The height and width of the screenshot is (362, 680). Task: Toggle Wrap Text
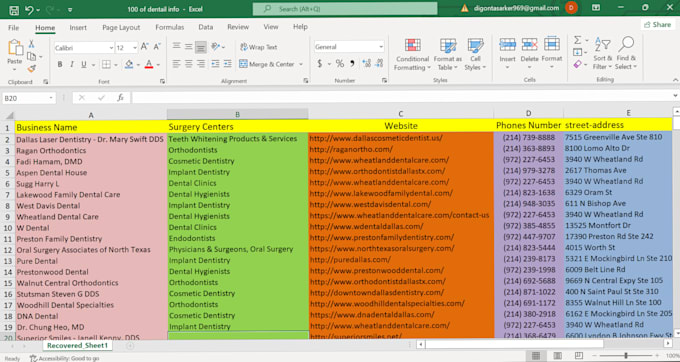[258, 47]
